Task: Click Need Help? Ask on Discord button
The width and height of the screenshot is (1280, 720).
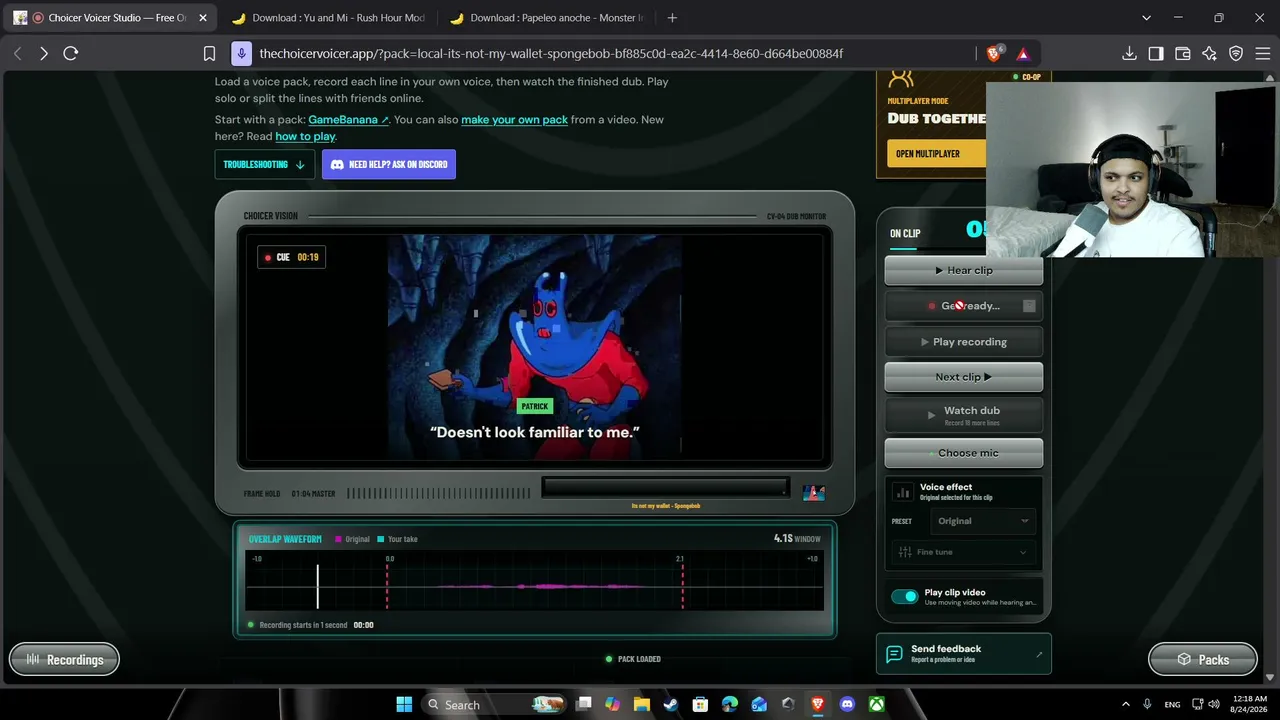Action: [x=389, y=164]
